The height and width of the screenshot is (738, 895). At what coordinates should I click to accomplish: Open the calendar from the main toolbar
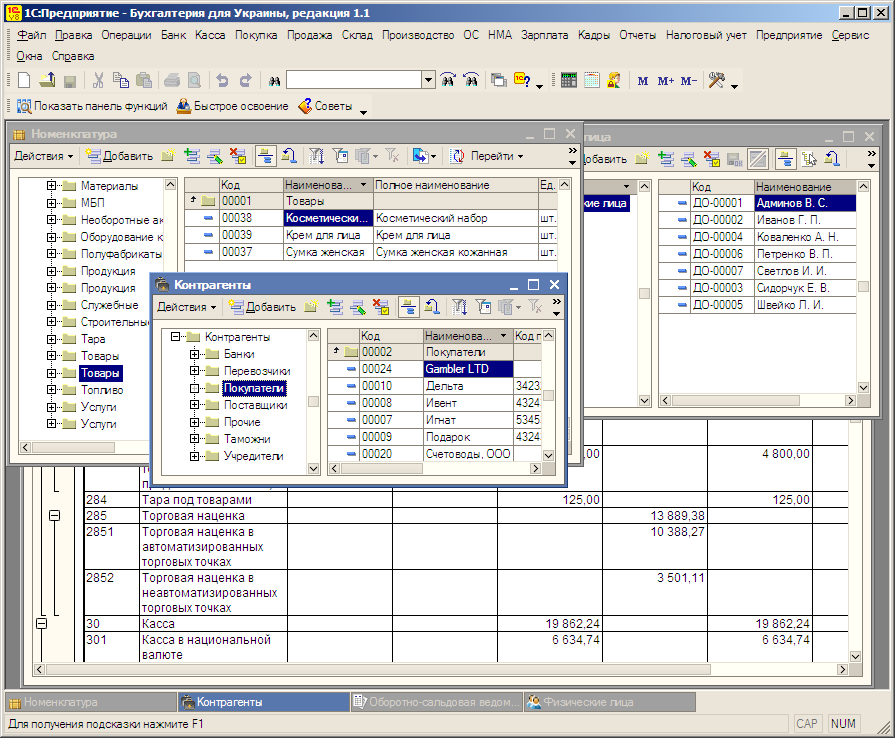pyautogui.click(x=591, y=81)
